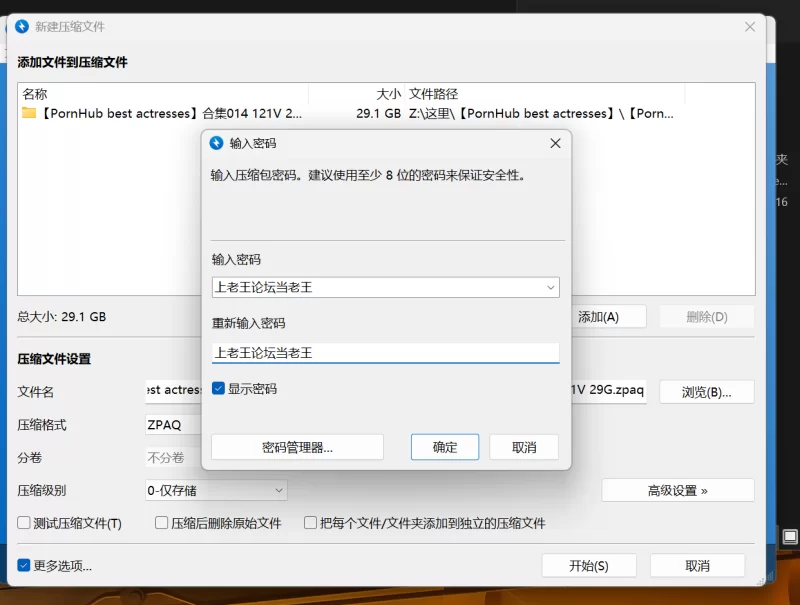The image size is (800, 605).
Task: Expand the 输入密码 combo box arrow
Action: tap(551, 288)
